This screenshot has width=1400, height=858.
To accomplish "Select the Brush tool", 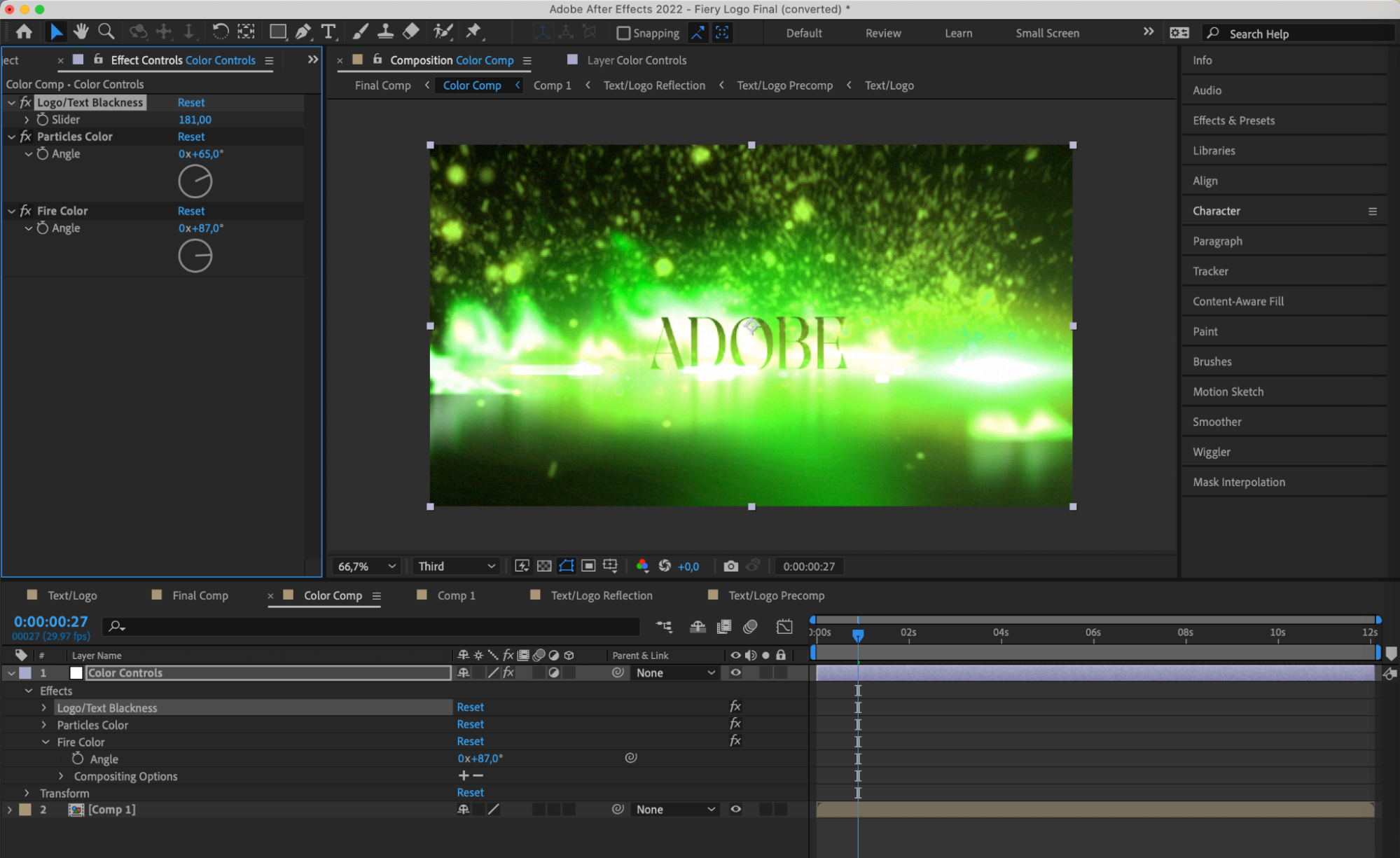I will point(361,32).
